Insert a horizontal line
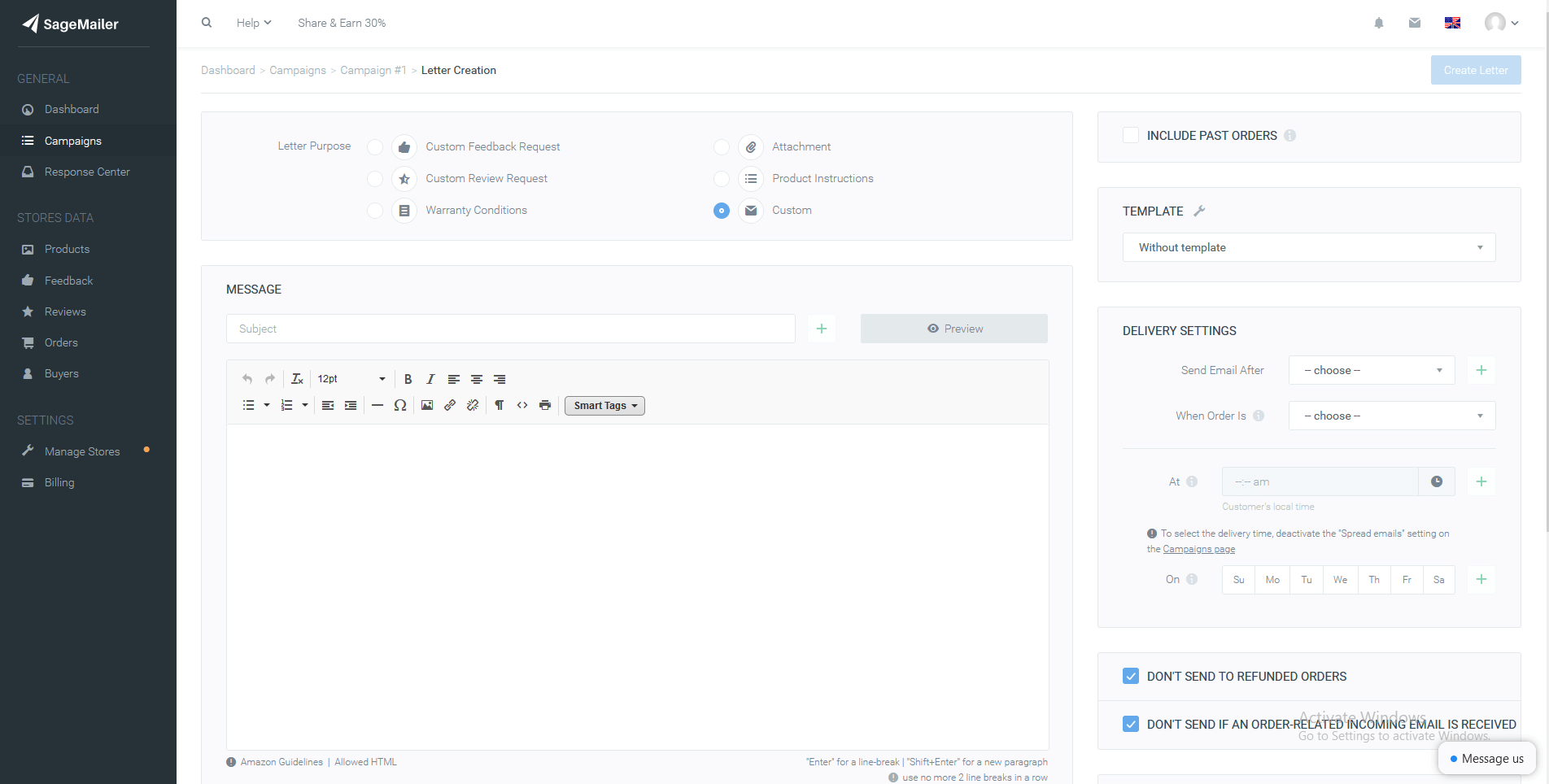Screen dimensions: 1549x784 coord(377,405)
